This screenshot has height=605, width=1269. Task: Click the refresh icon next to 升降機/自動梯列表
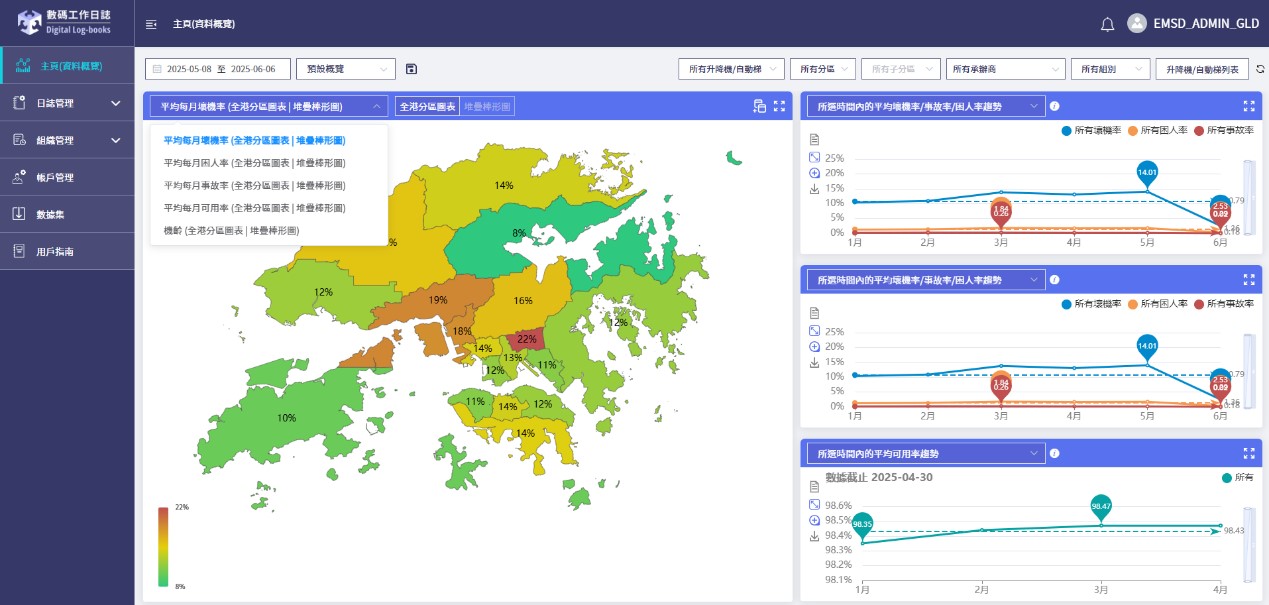tap(1260, 69)
